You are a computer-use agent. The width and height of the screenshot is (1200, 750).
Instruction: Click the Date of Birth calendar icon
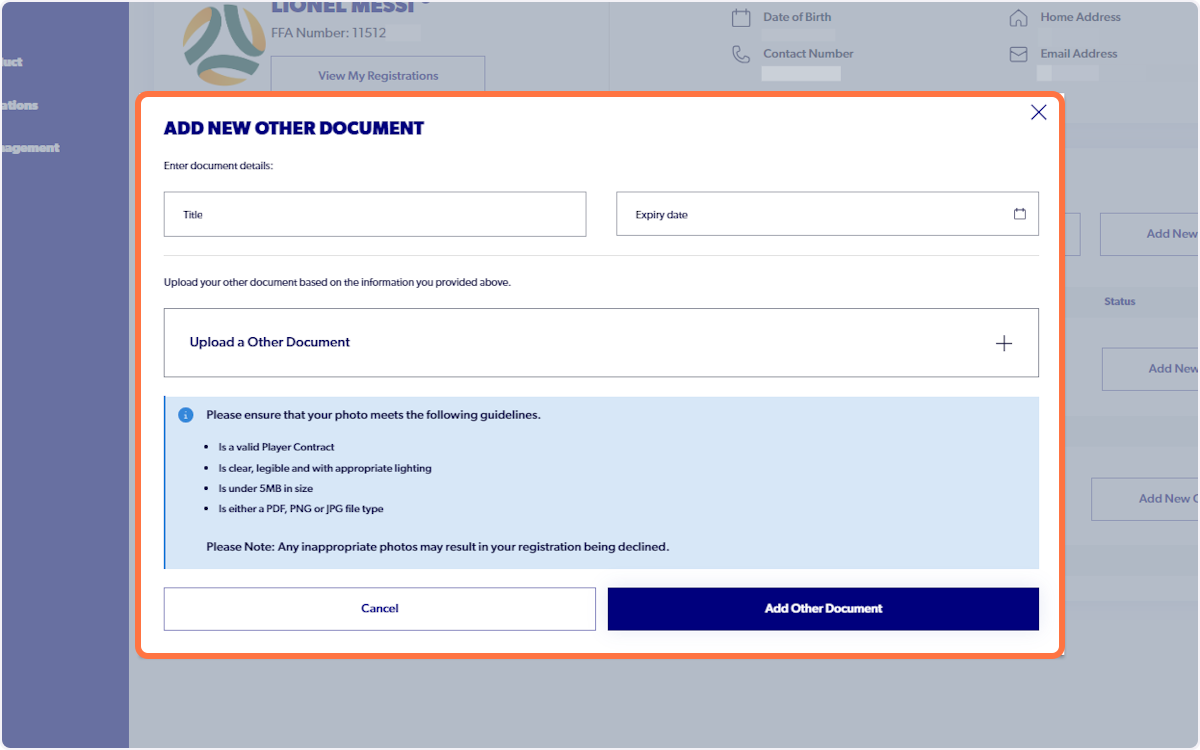[x=741, y=17]
